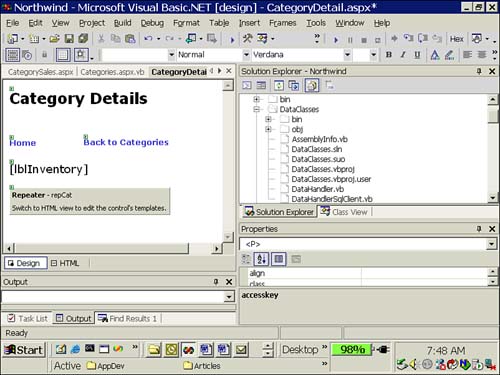The height and width of the screenshot is (375, 500).
Task: Click the Open File folder icon
Action: coord(55,39)
